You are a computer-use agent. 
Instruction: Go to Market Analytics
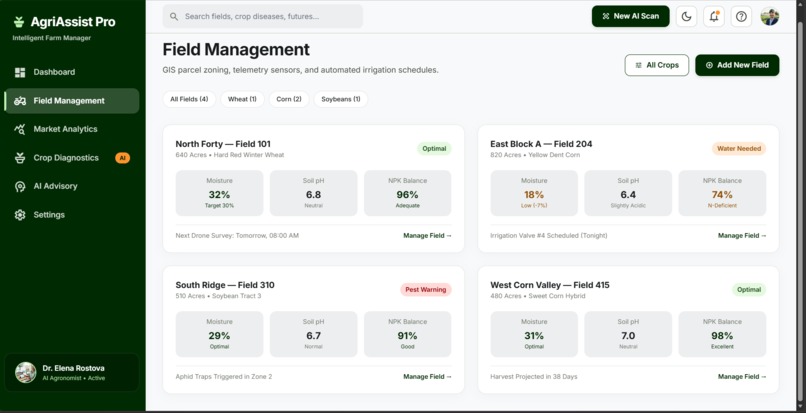coord(71,129)
